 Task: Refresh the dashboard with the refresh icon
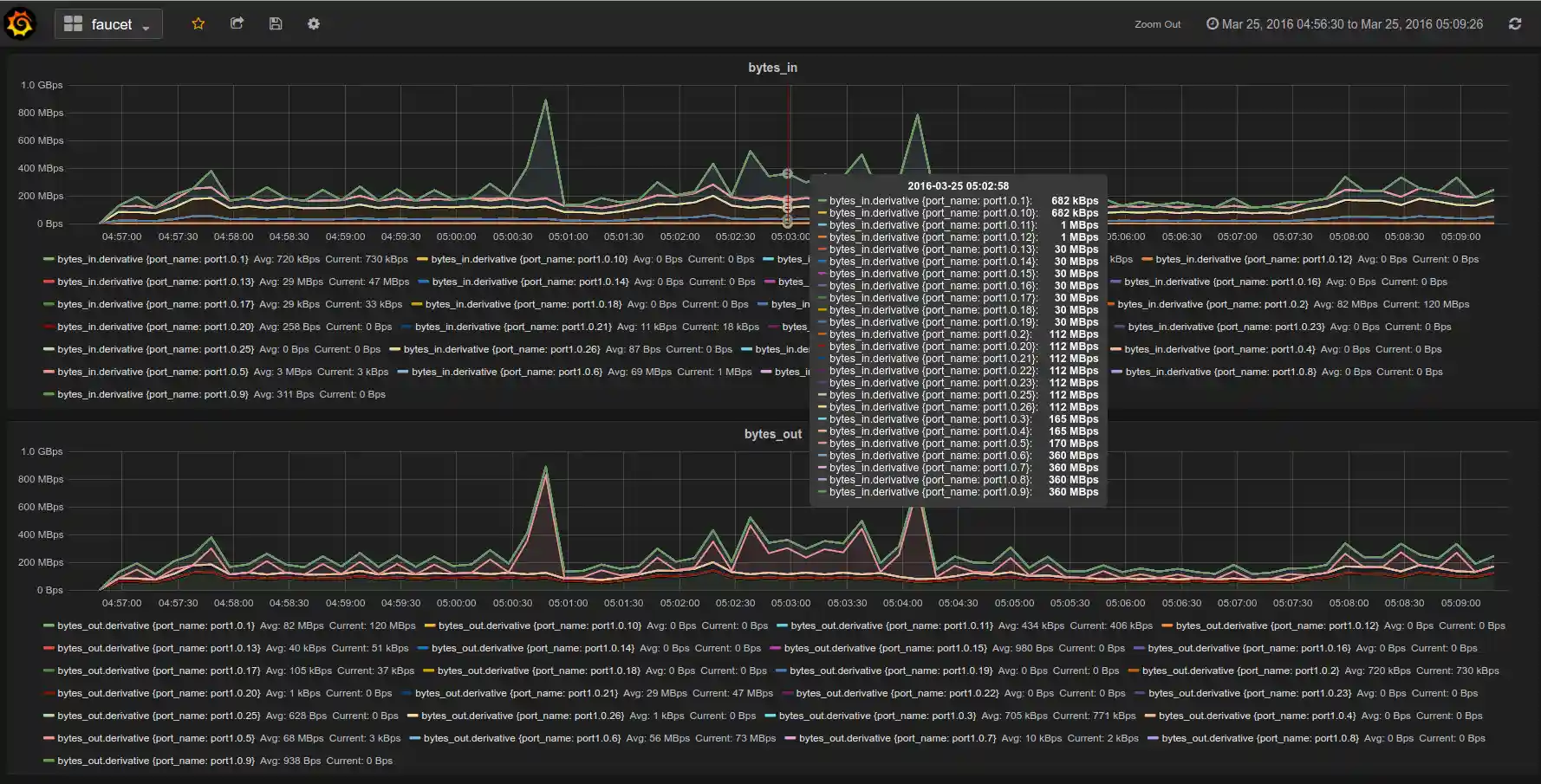(x=1515, y=23)
